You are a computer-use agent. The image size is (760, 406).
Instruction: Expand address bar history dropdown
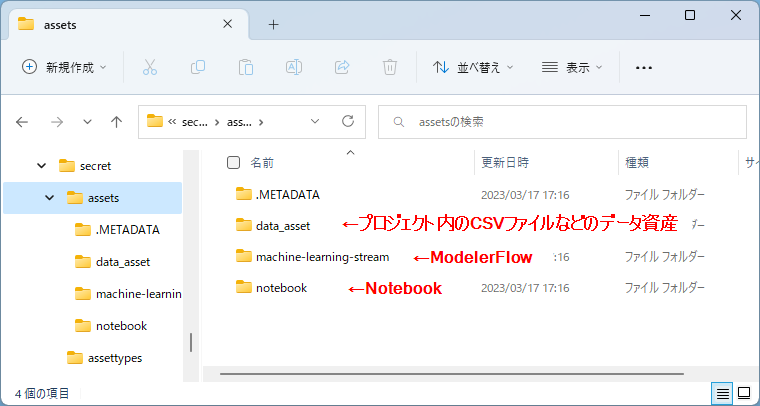pos(315,121)
